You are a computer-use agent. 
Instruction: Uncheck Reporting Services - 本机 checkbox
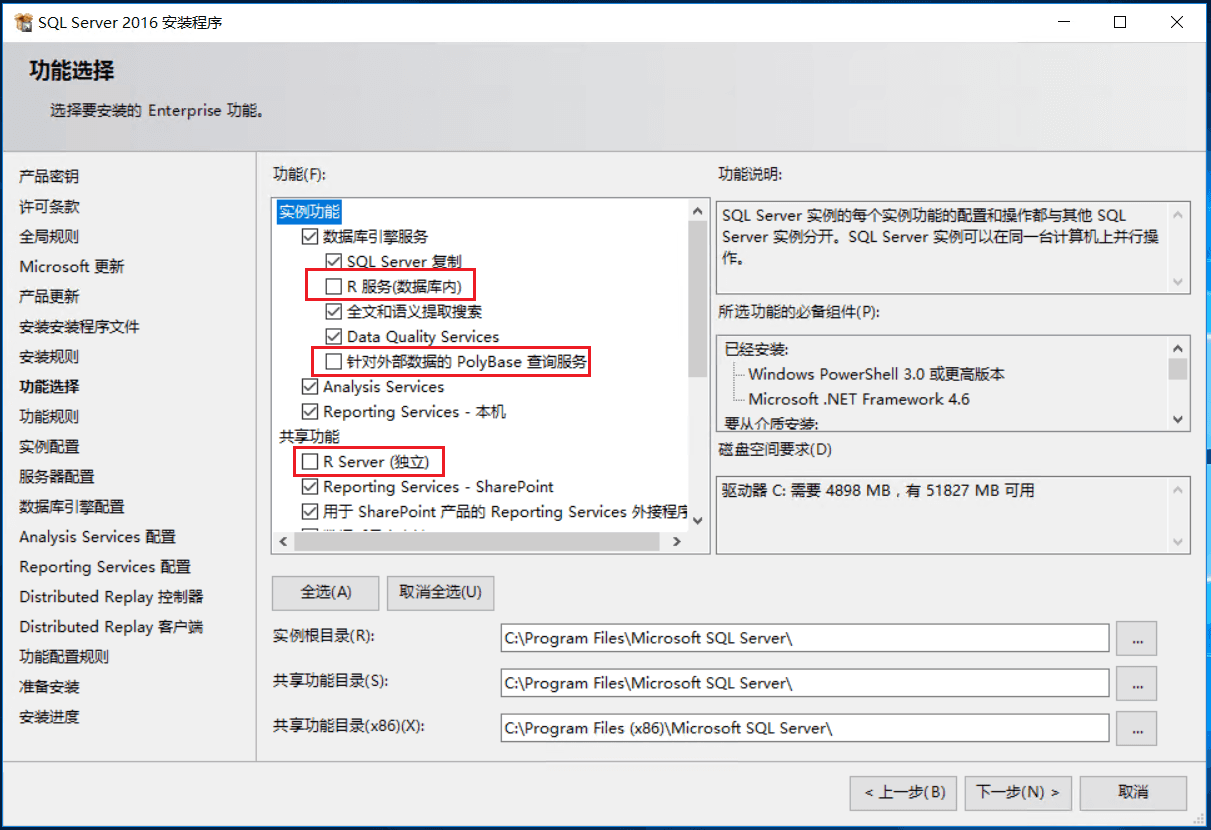310,412
